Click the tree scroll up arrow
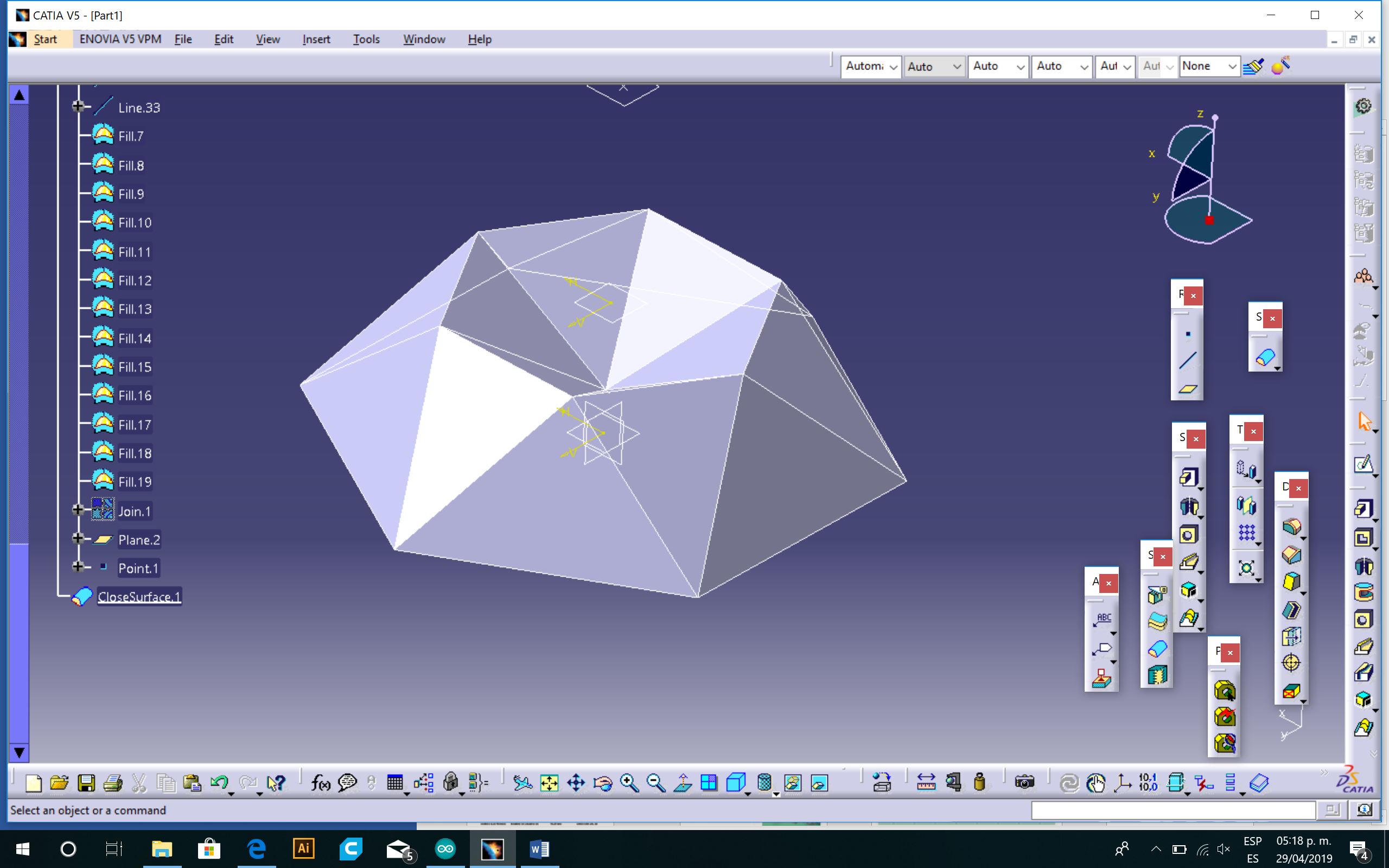 (x=19, y=95)
